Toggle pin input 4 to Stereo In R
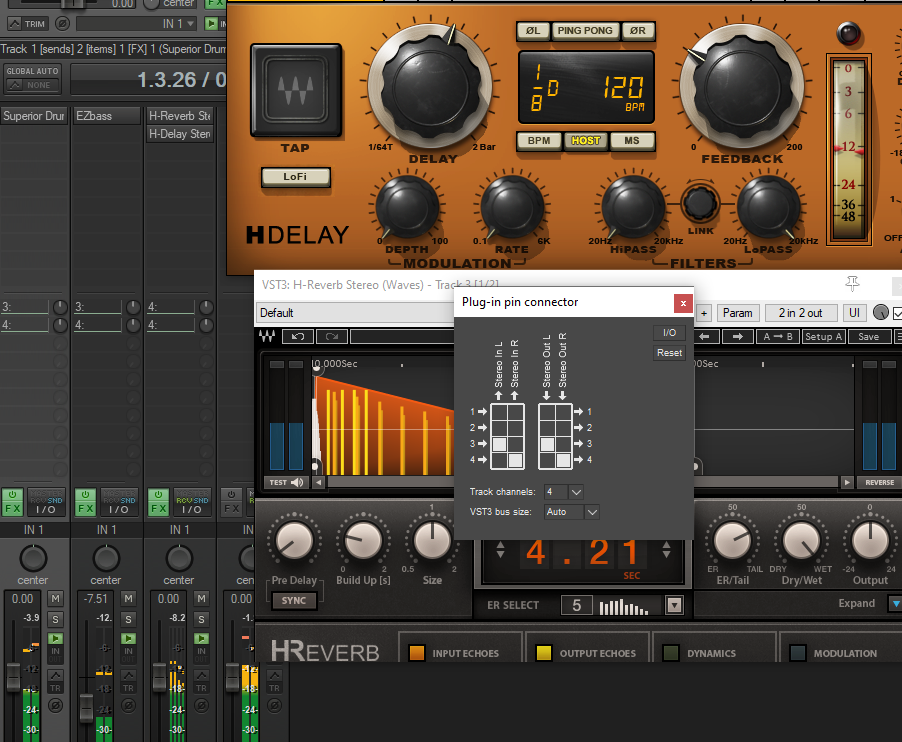This screenshot has height=742, width=902. [515, 460]
